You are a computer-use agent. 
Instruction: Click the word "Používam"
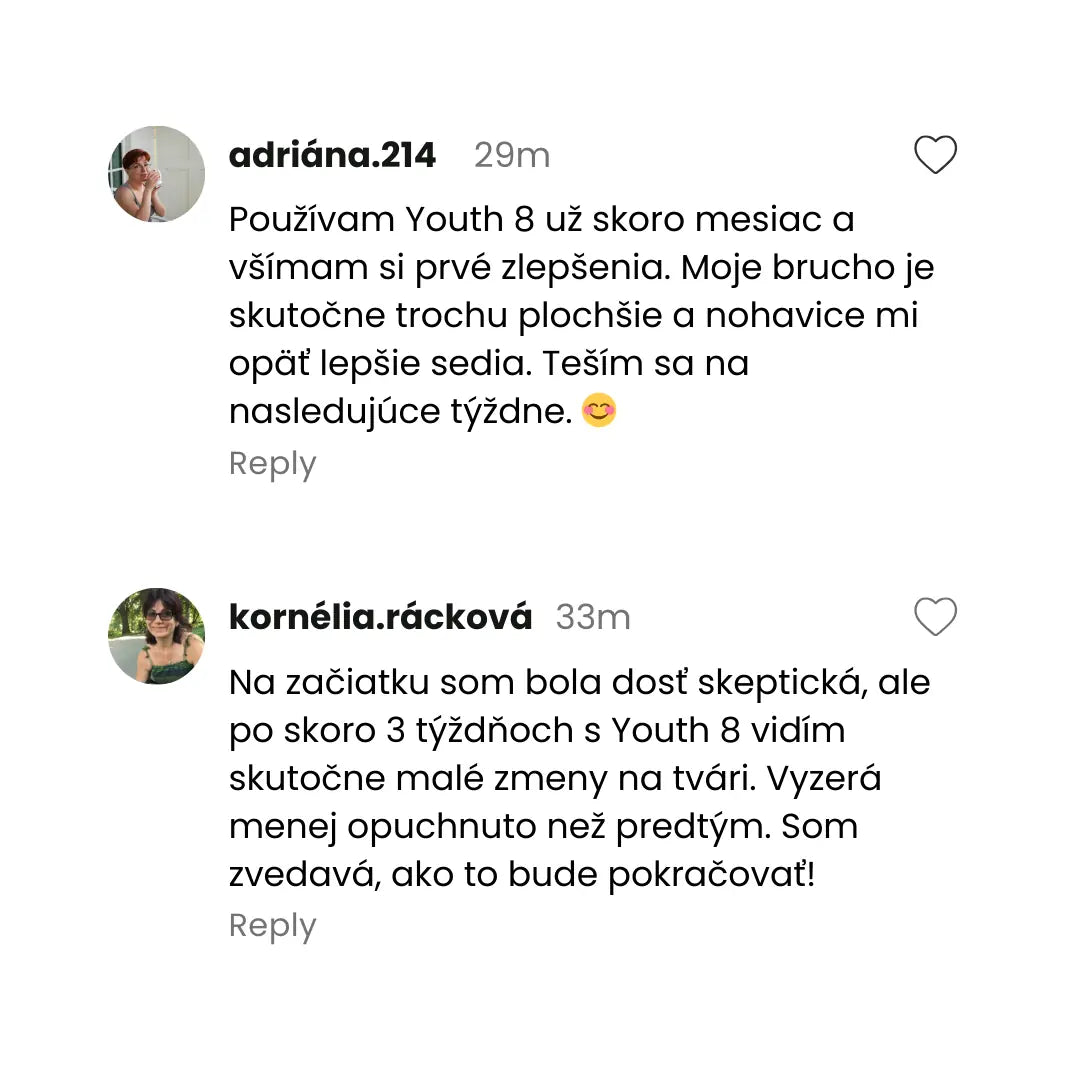312,219
